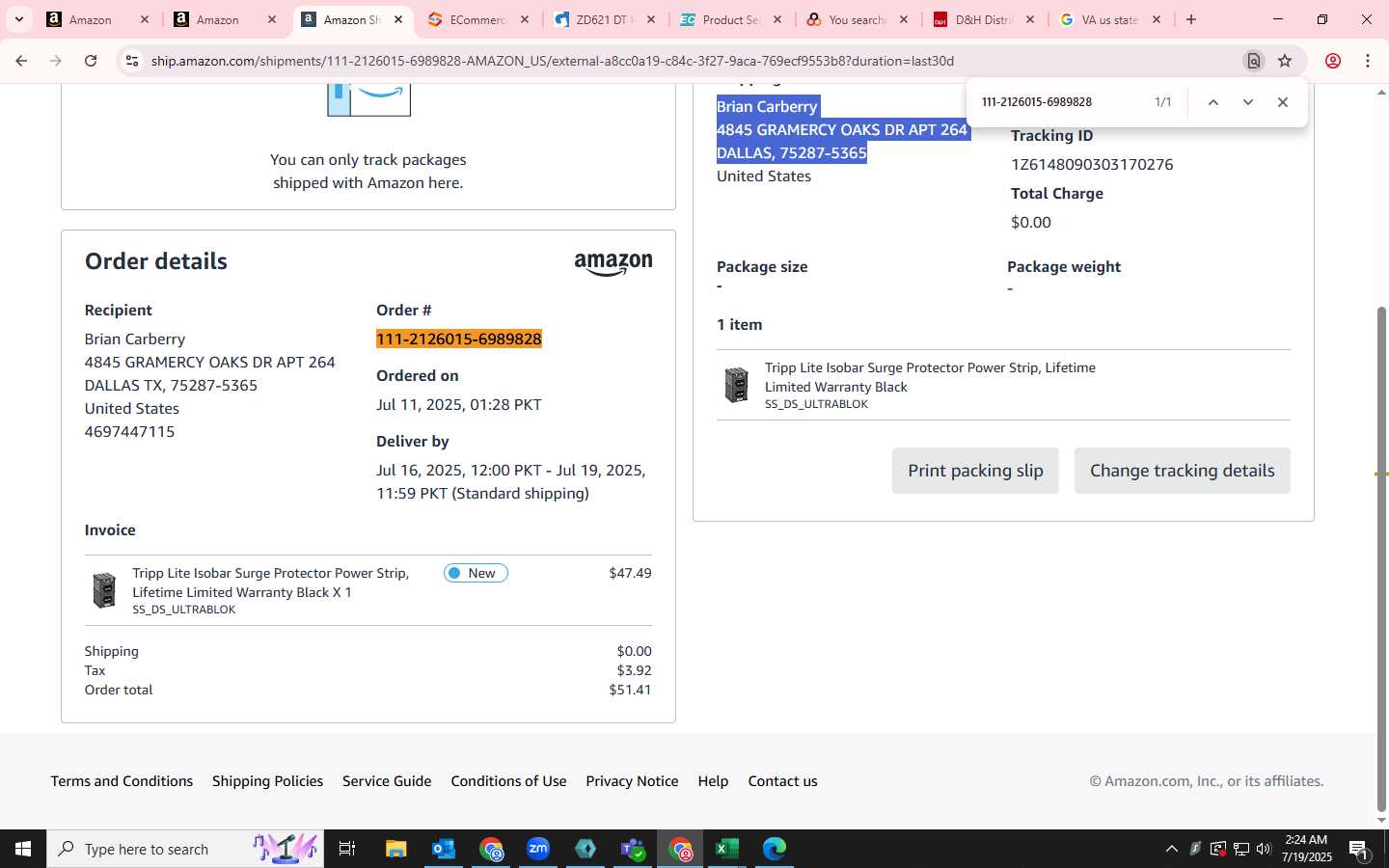The width and height of the screenshot is (1389, 868).
Task: Switch to the second Amazon tab
Action: point(225,19)
